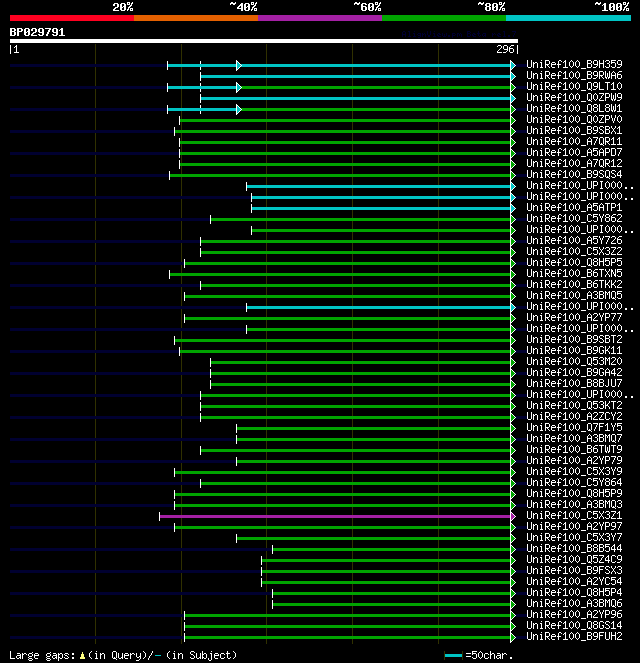Select label UniRef100_B9GK11
The width and height of the screenshot is (640, 663).
click(574, 350)
